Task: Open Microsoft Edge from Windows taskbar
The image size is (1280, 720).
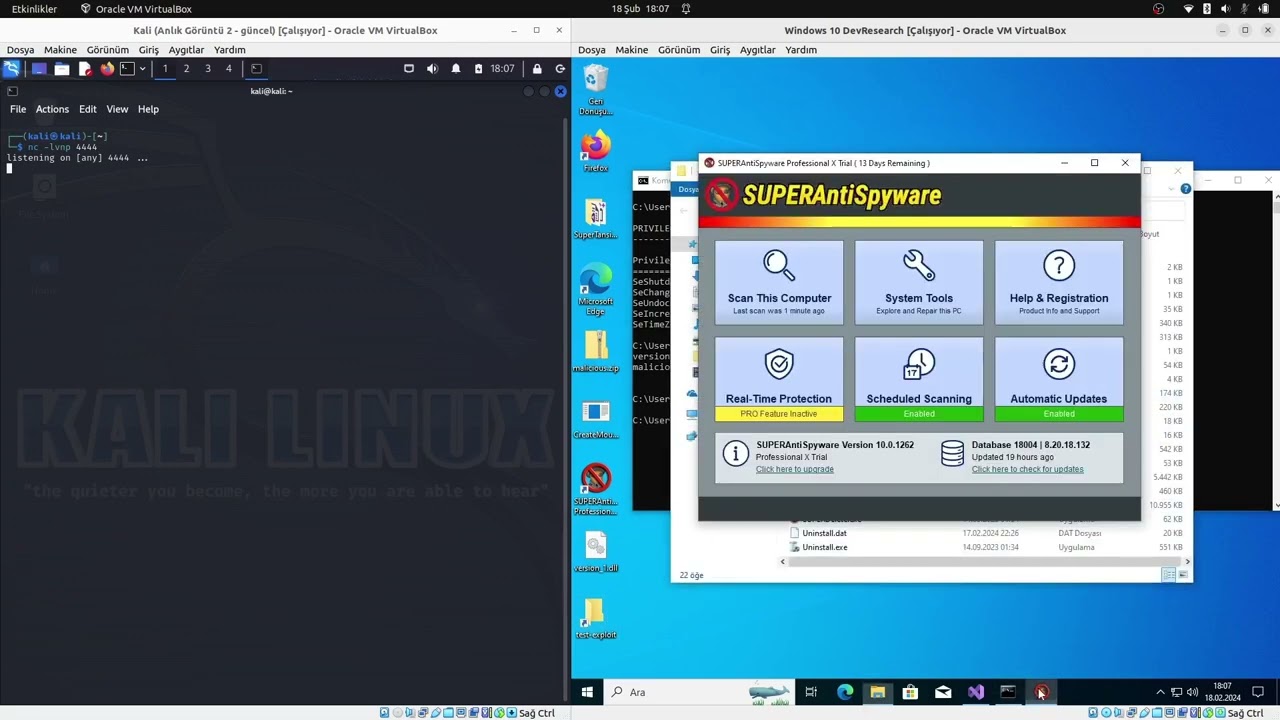Action: pos(845,692)
